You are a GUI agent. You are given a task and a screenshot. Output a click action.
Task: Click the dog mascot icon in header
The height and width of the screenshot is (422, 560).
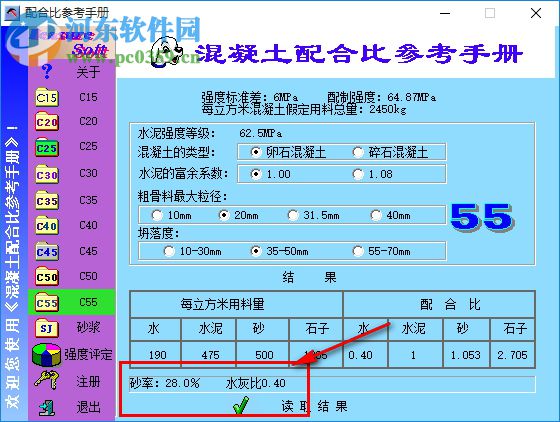pyautogui.click(x=166, y=52)
